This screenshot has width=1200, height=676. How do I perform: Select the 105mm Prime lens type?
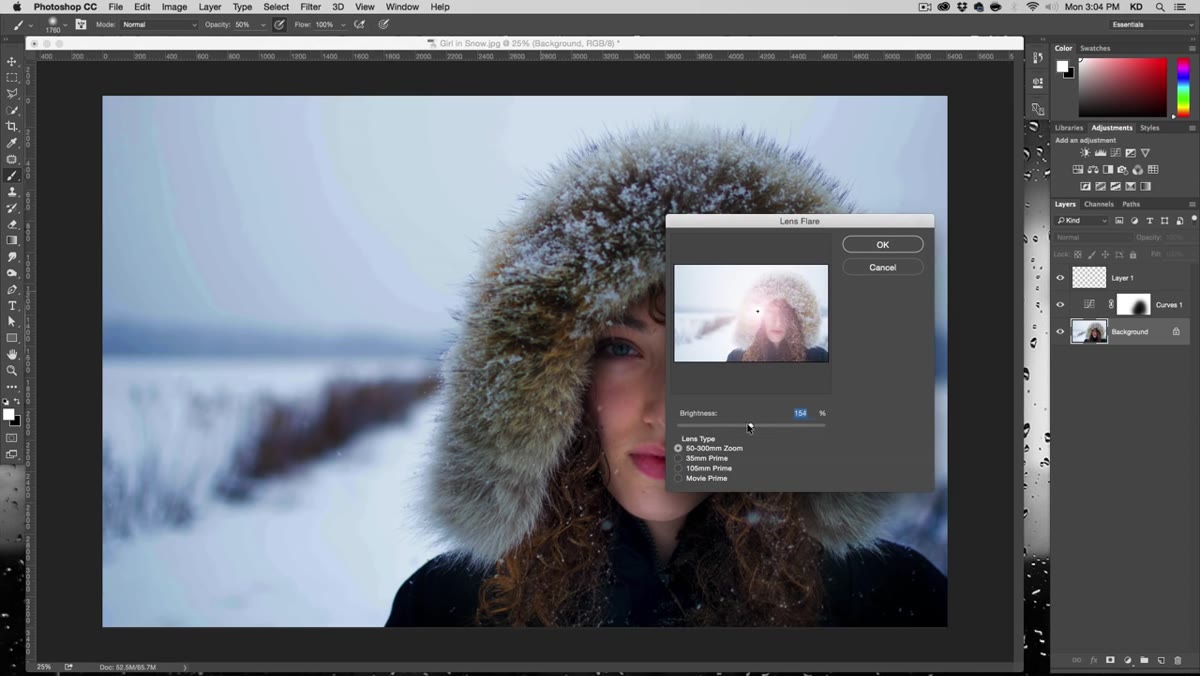703,468
